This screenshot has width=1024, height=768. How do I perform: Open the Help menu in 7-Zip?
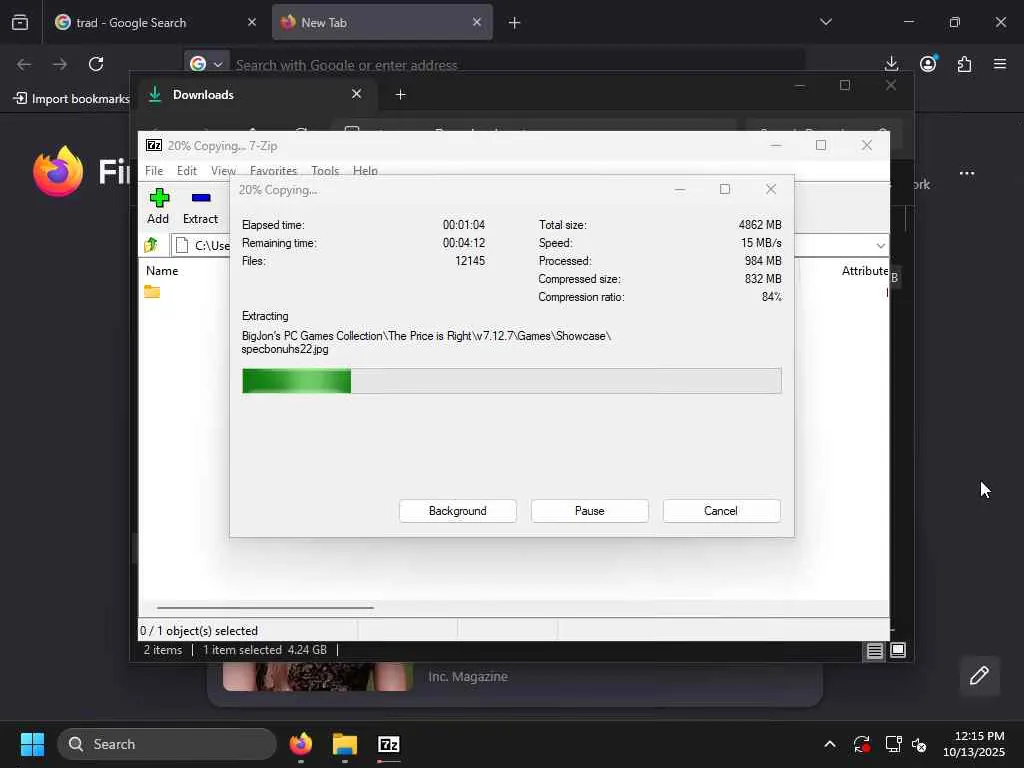365,170
